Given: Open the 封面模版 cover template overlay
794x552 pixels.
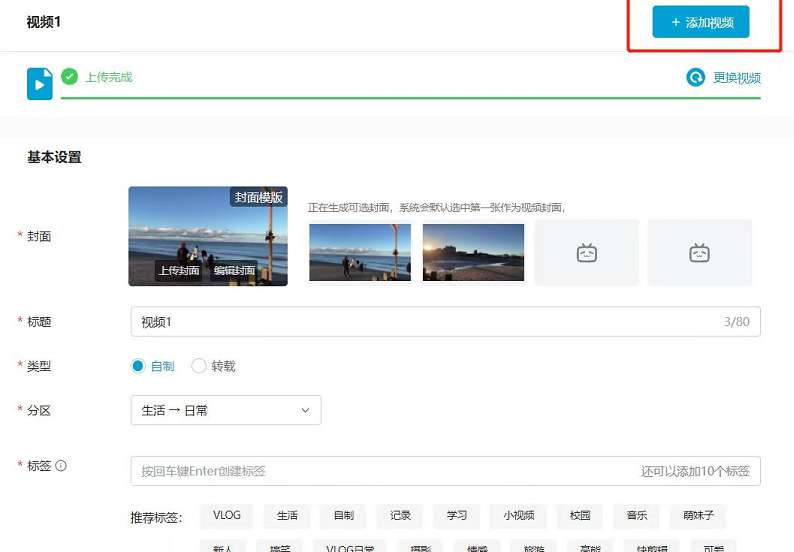Looking at the screenshot, I should [258, 197].
